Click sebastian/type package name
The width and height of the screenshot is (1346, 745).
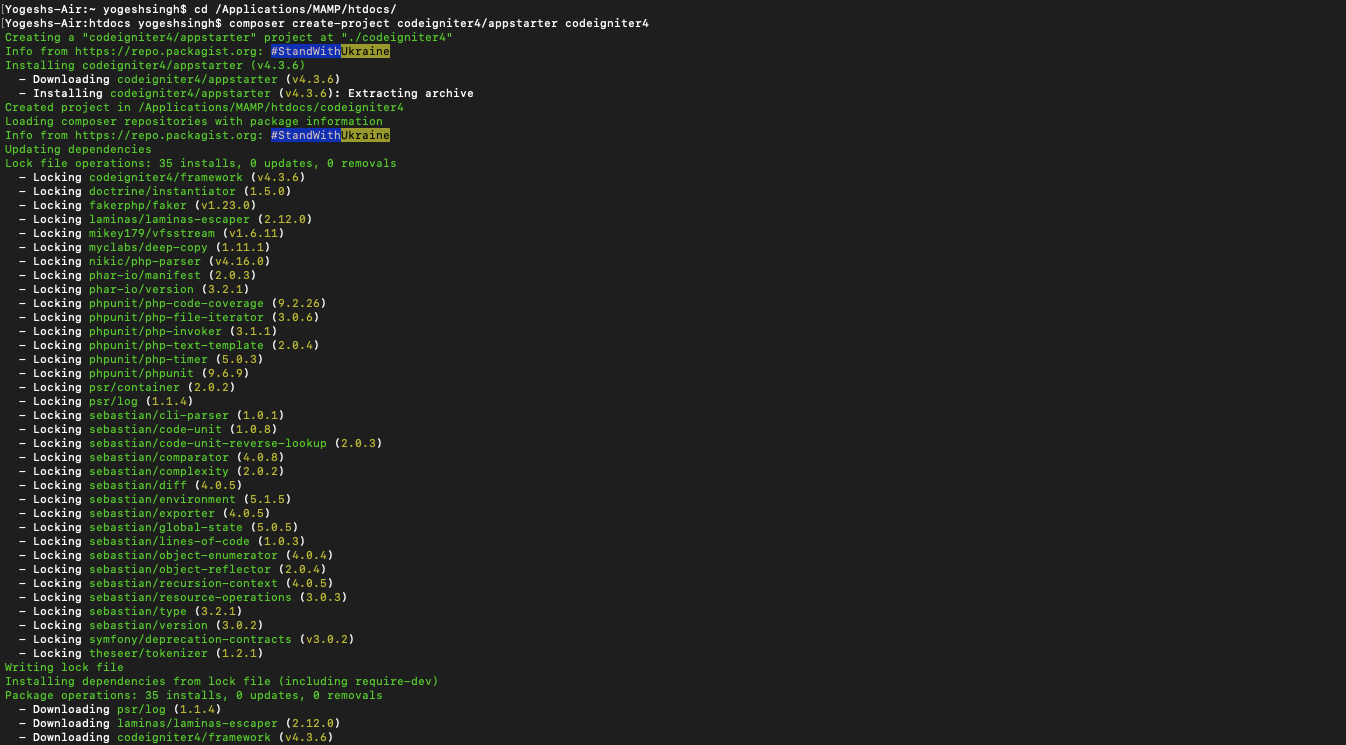[138, 611]
